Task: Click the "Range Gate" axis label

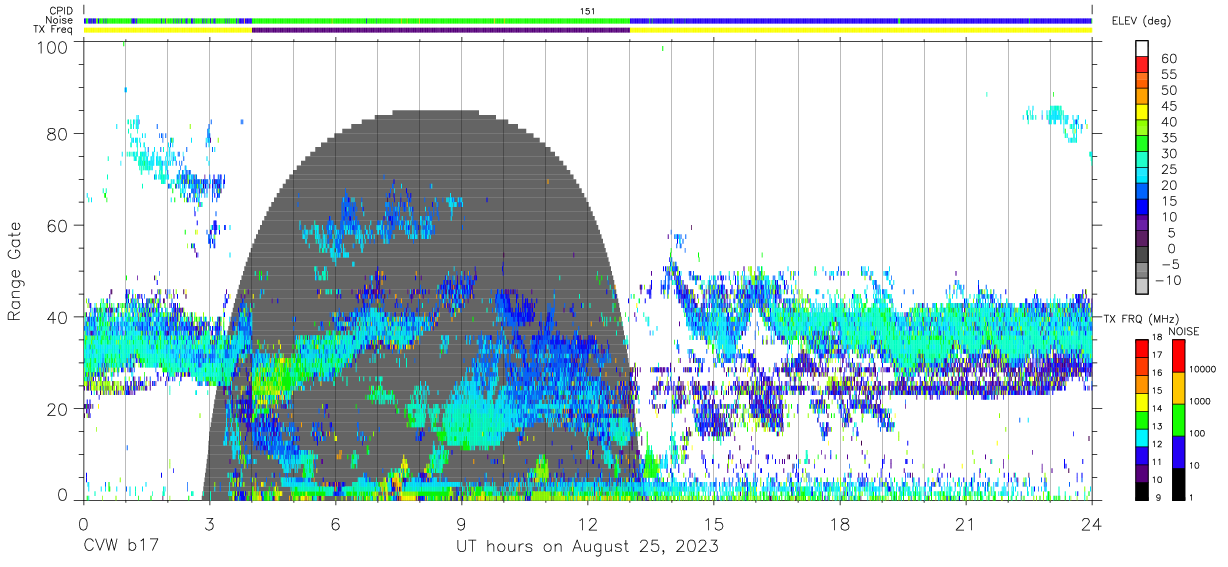Action: coord(15,272)
